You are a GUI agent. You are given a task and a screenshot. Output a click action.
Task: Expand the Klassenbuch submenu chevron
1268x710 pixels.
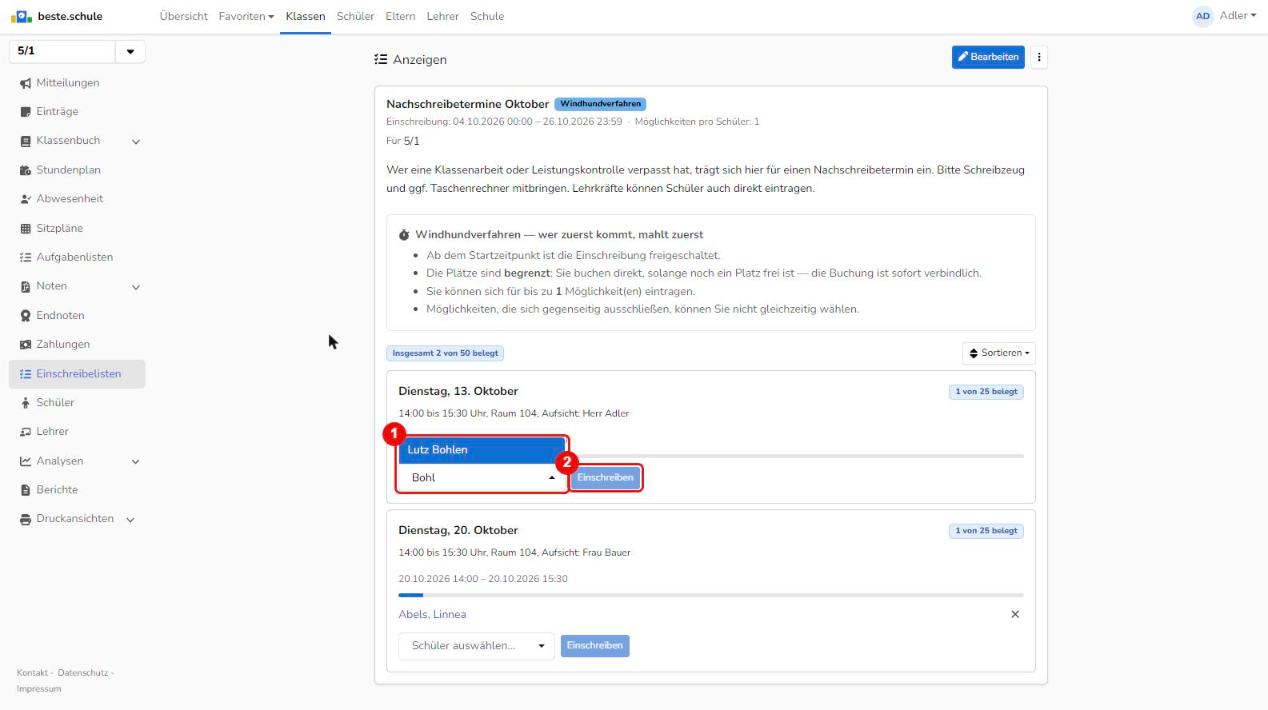pyautogui.click(x=135, y=141)
